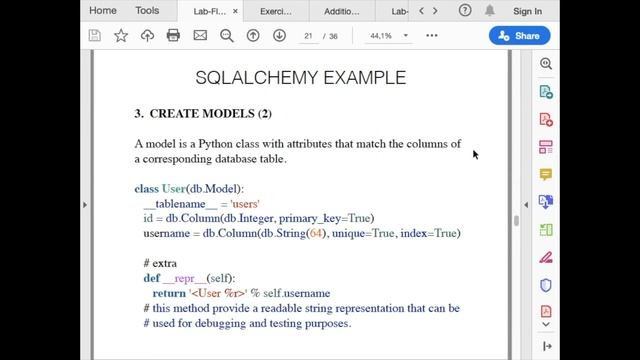
Task: Click the 'def __repr__(self):' line
Action: [x=189, y=278]
